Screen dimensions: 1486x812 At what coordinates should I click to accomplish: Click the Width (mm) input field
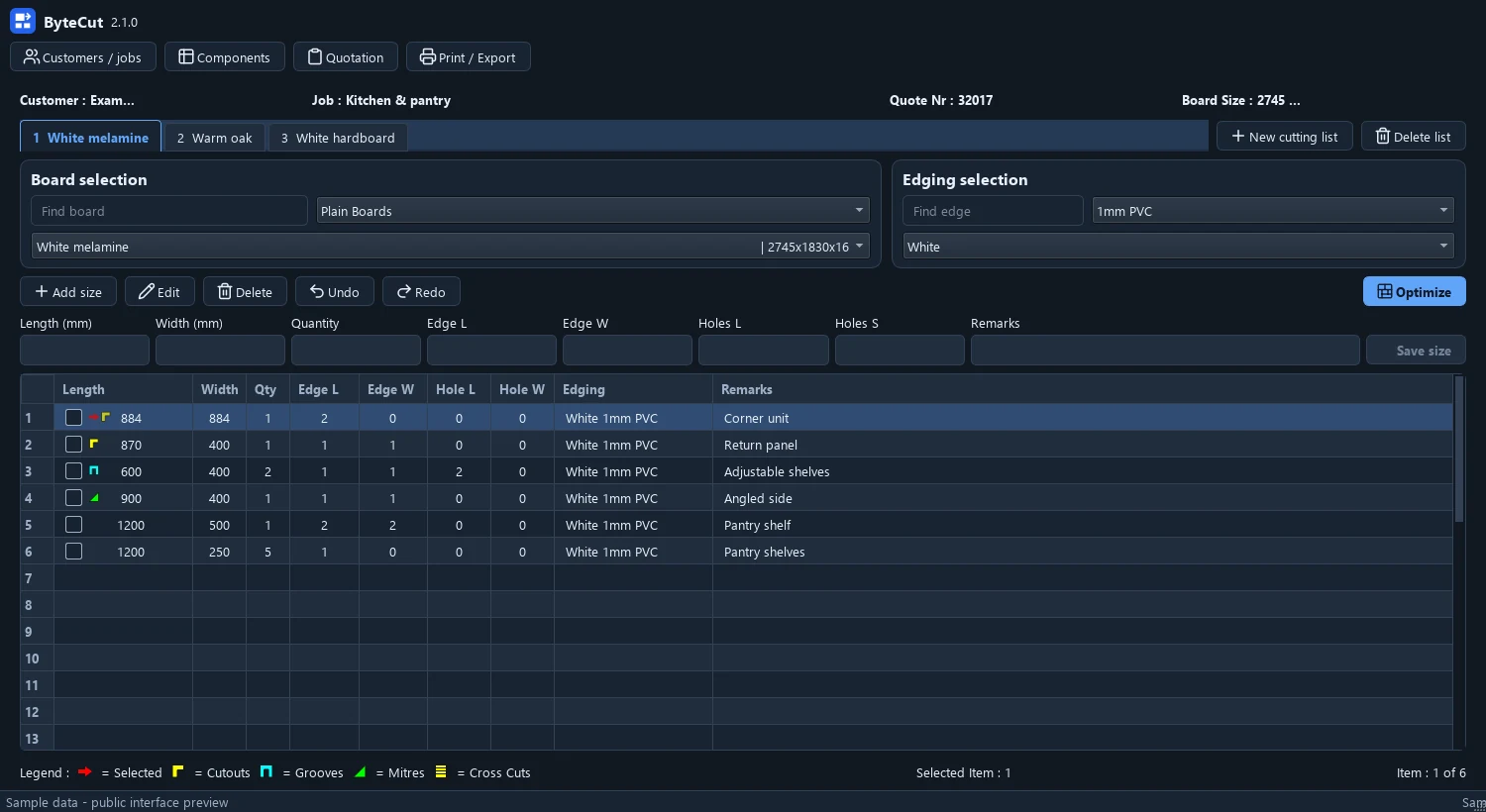[220, 350]
